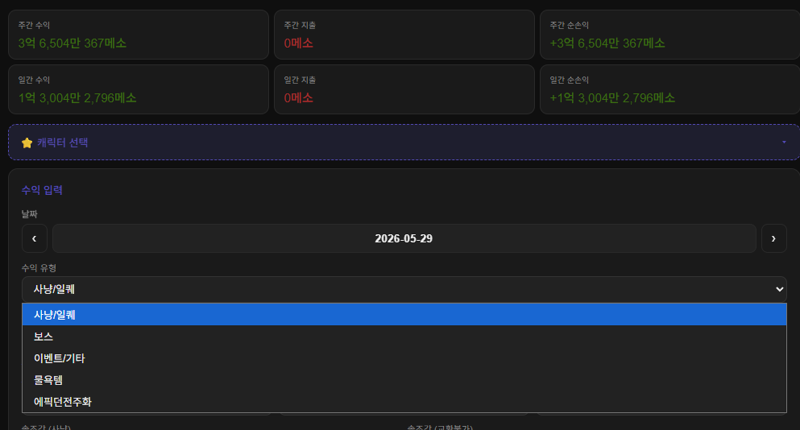Click the 일간 순손익 card value
This screenshot has height=430, width=800.
(612, 98)
